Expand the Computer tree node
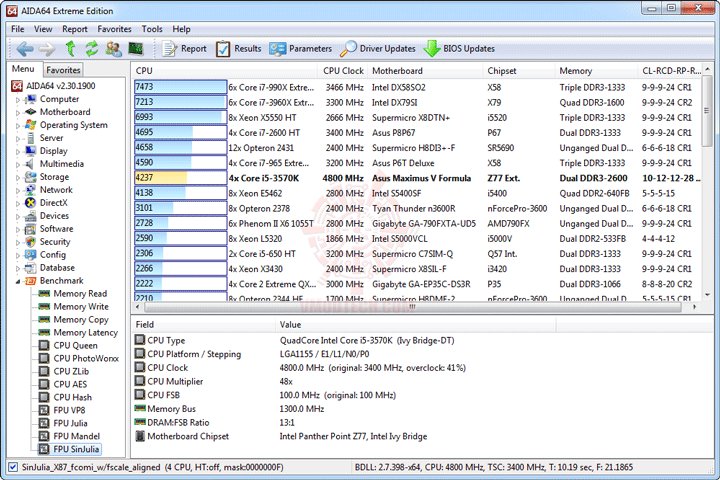 click(18, 100)
